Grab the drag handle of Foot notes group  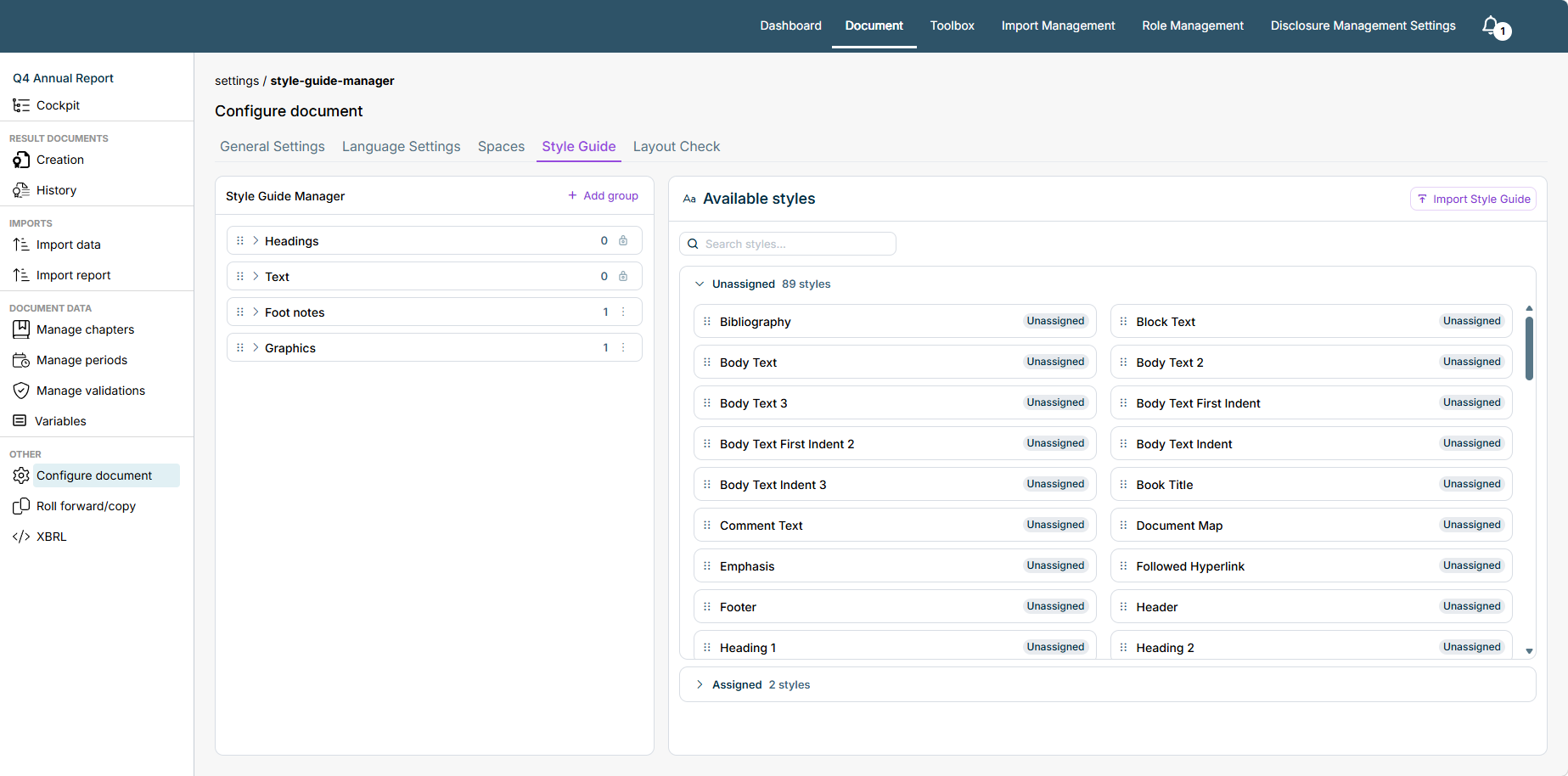[240, 312]
